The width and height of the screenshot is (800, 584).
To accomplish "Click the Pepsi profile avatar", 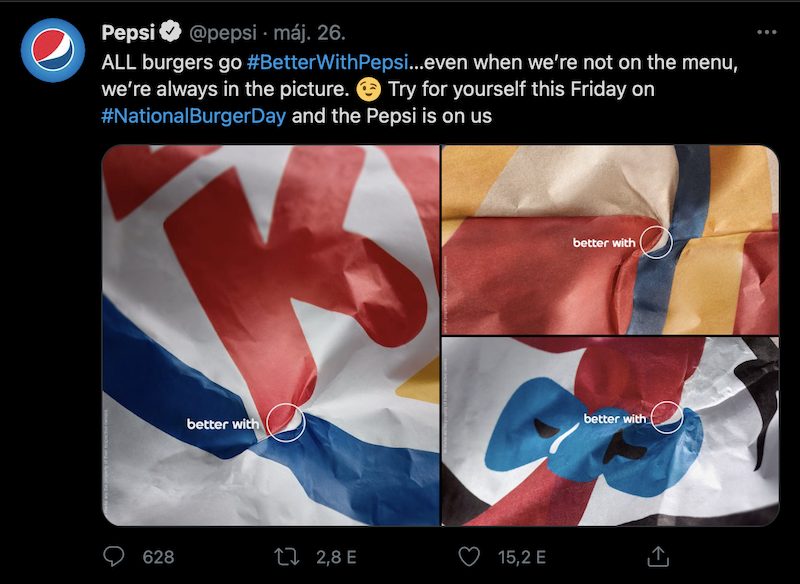I will click(53, 49).
